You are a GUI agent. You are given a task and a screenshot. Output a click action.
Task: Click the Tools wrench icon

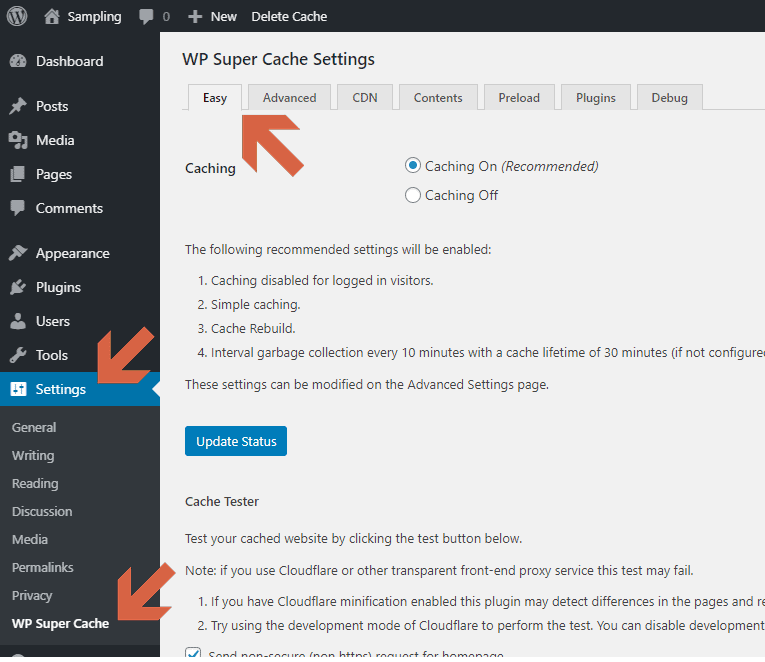[x=18, y=355]
